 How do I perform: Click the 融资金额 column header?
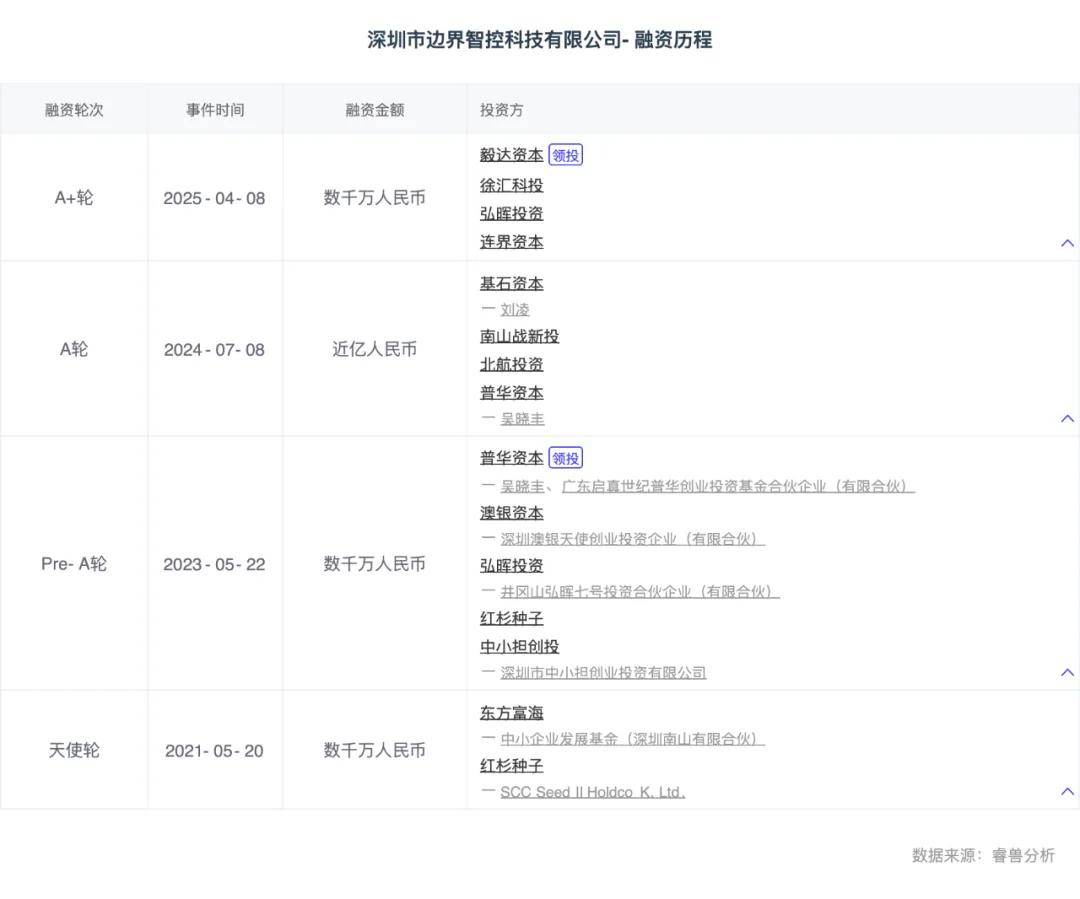click(375, 110)
